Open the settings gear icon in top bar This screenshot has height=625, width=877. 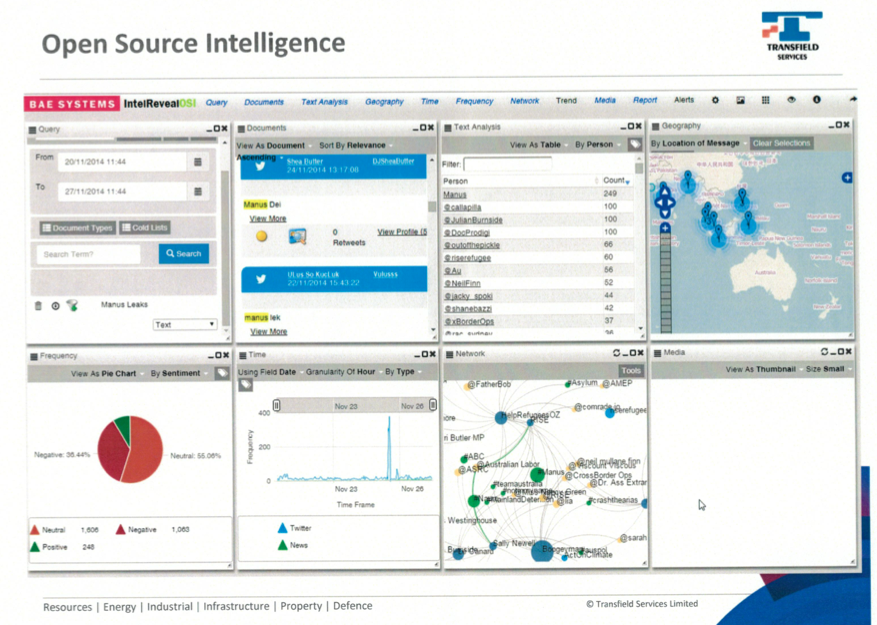point(715,100)
